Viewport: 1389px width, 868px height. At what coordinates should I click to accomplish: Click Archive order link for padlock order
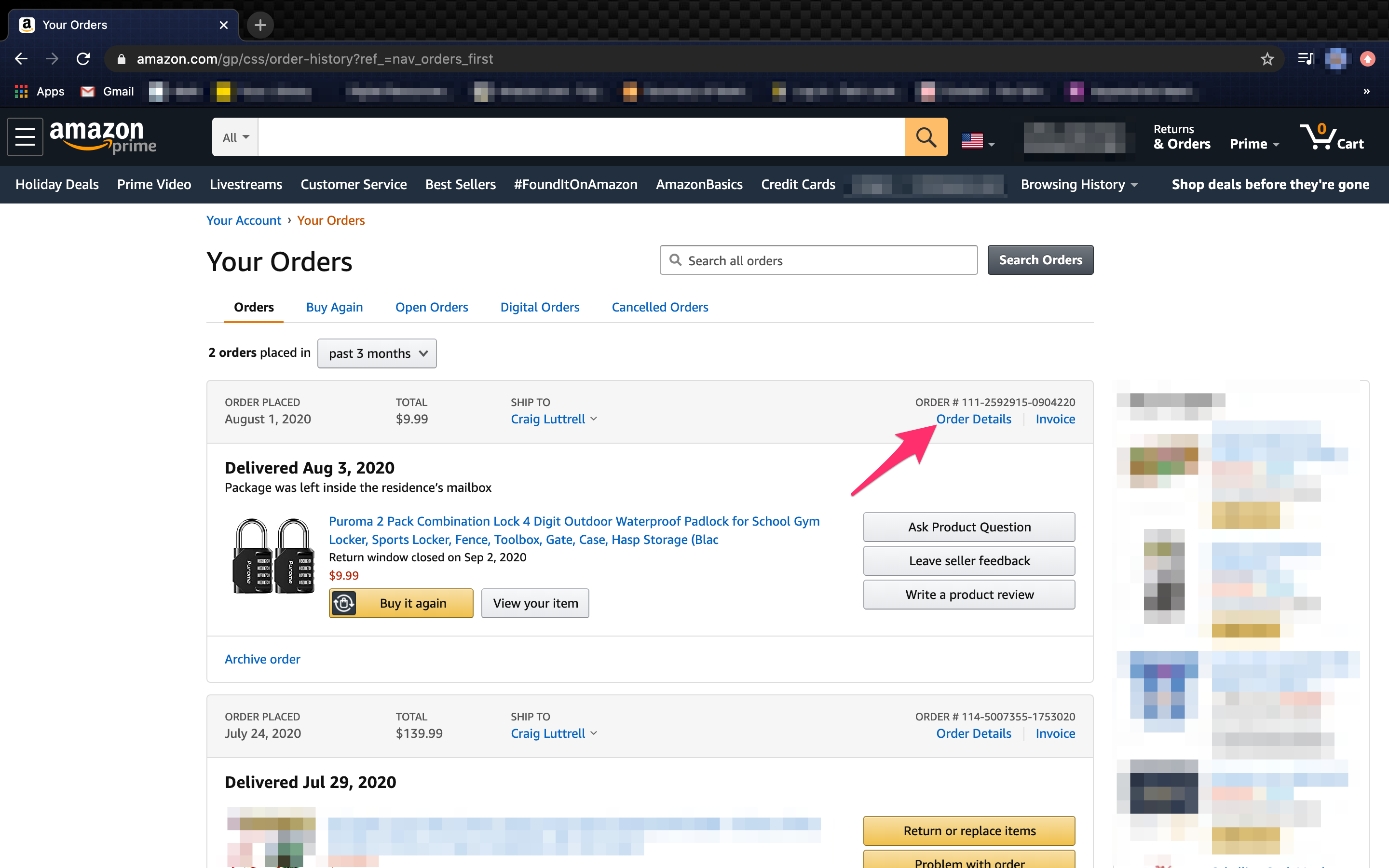click(262, 658)
